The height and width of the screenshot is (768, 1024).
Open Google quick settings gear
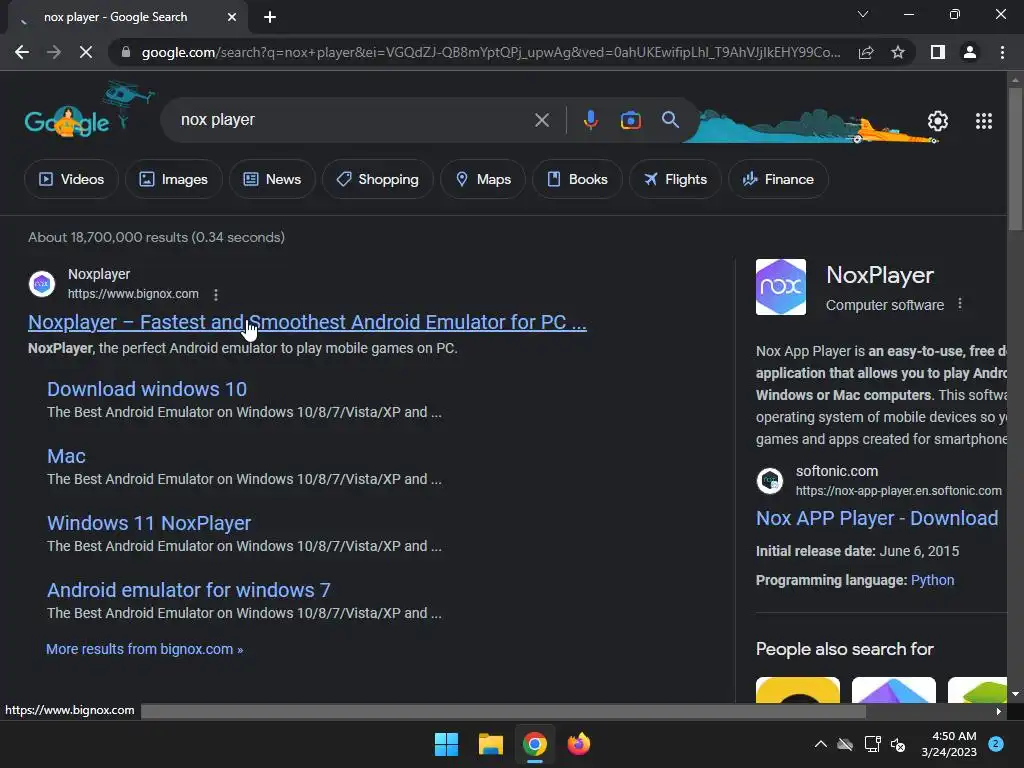[x=938, y=121]
